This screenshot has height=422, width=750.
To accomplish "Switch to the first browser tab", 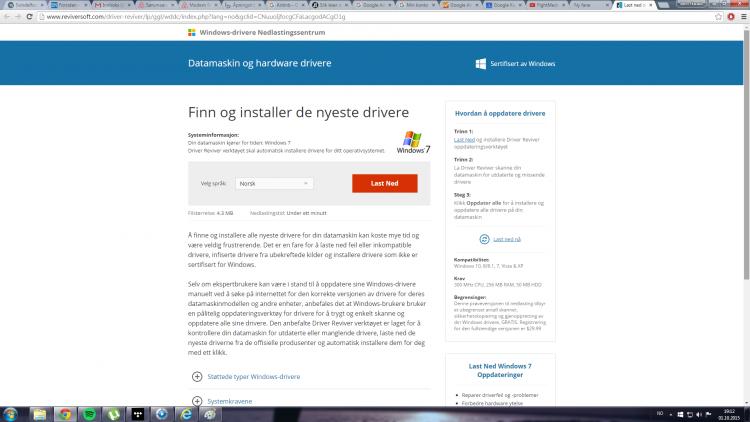I will click(x=24, y=5).
